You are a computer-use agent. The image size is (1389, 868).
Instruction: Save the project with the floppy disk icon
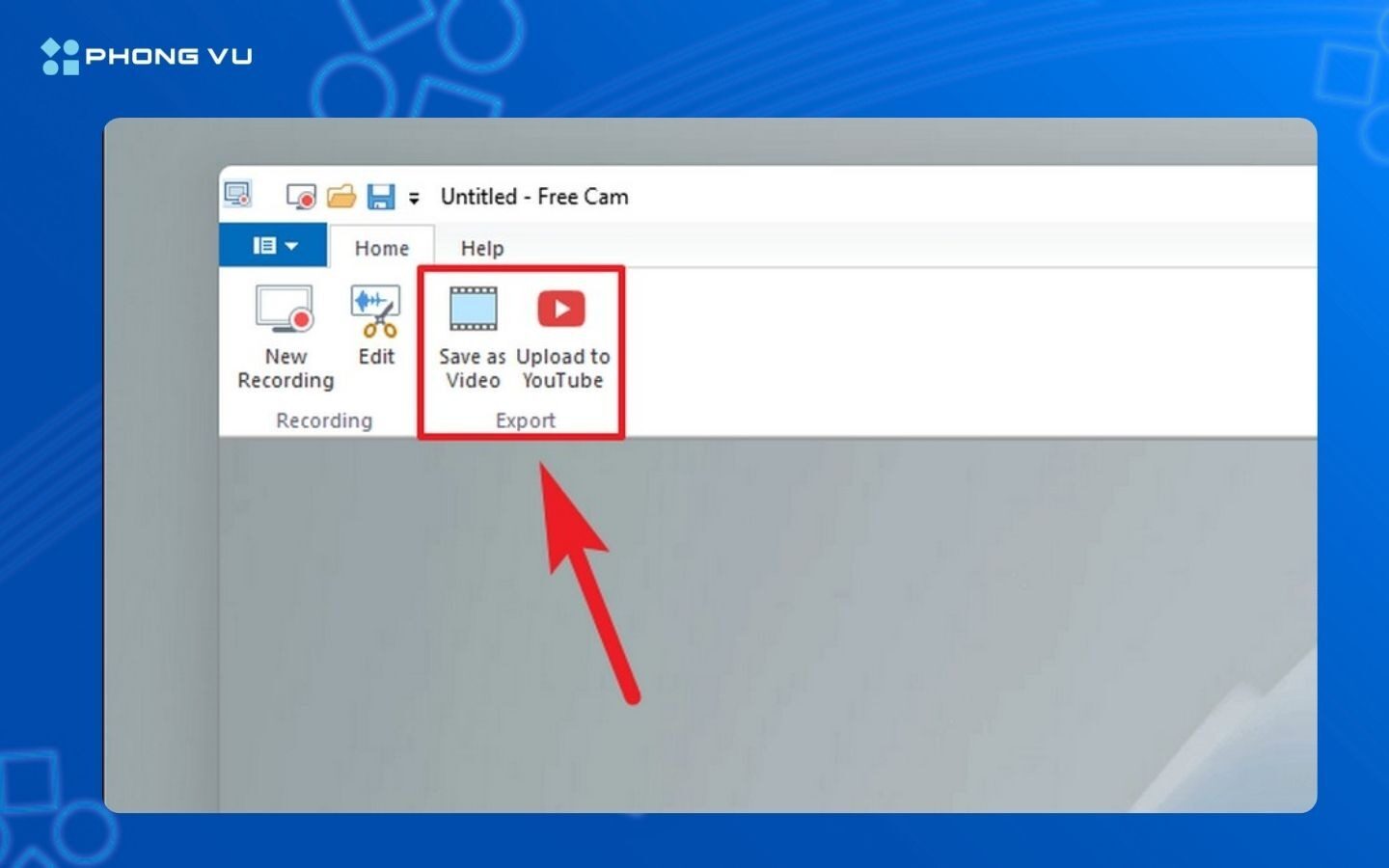tap(381, 197)
